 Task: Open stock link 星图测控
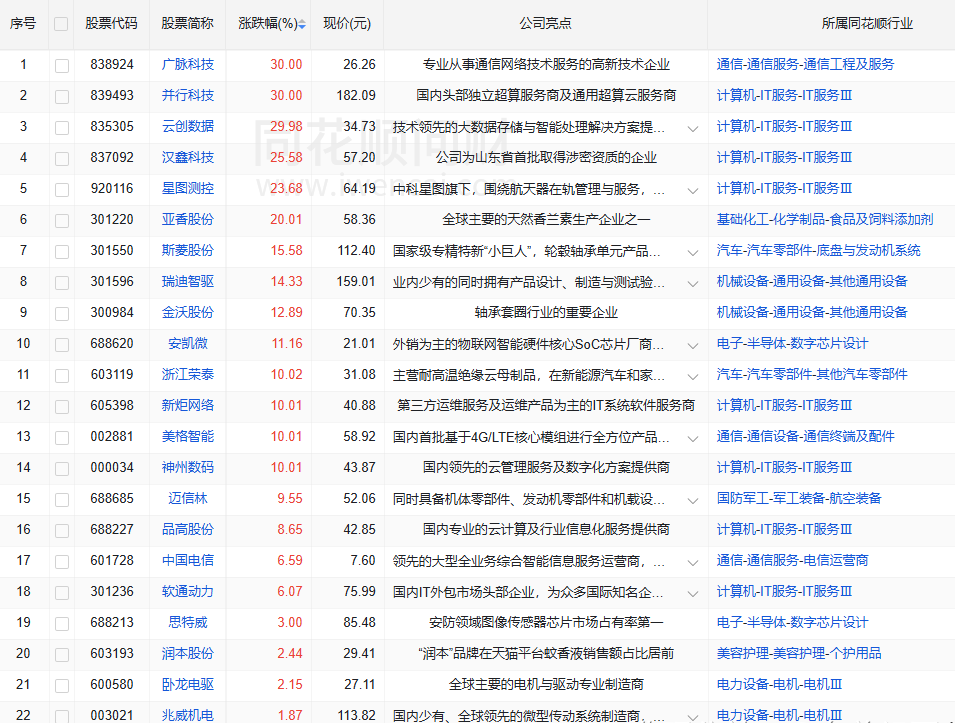[188, 188]
